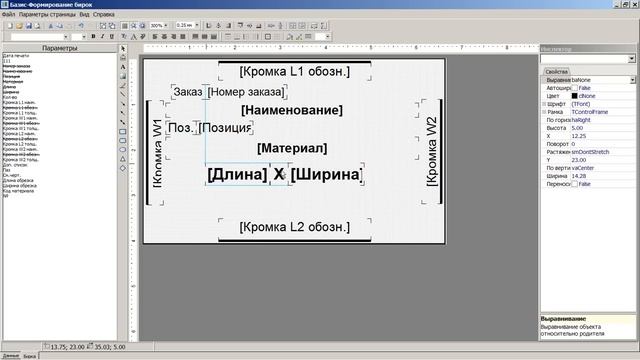This screenshot has height=360, width=640.
Task: Open the Файл menu
Action: click(8, 14)
